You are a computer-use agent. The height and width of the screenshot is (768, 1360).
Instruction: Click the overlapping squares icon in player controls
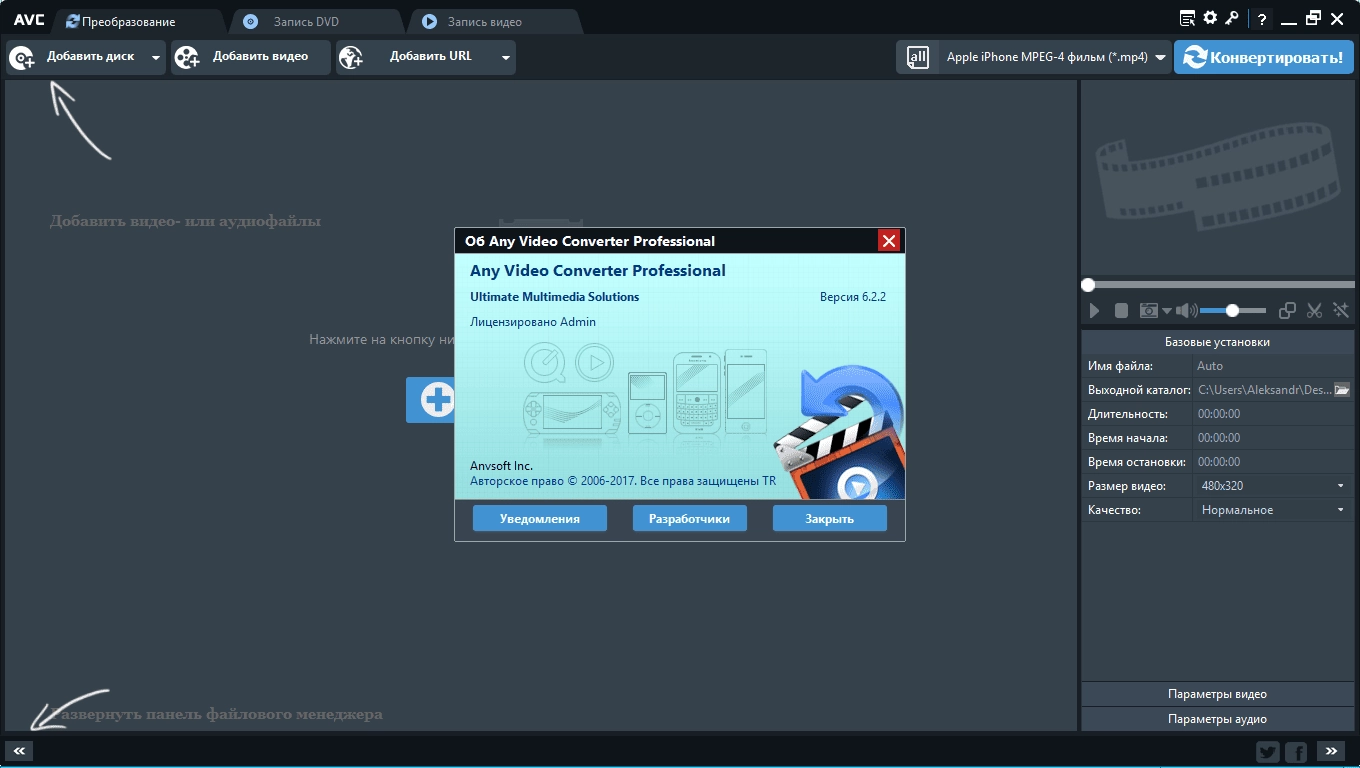pos(1287,311)
